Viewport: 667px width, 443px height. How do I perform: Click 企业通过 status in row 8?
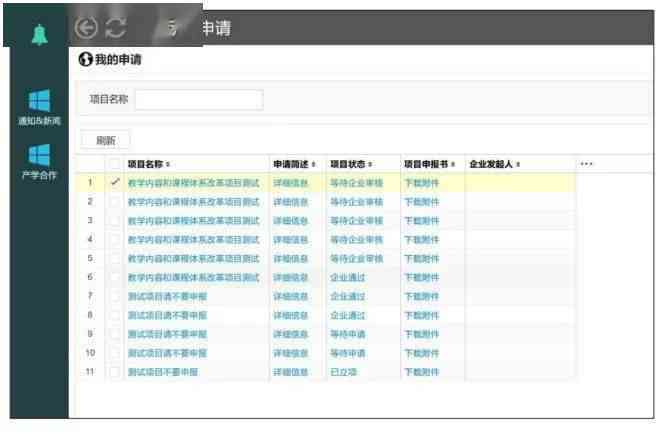pyautogui.click(x=348, y=315)
